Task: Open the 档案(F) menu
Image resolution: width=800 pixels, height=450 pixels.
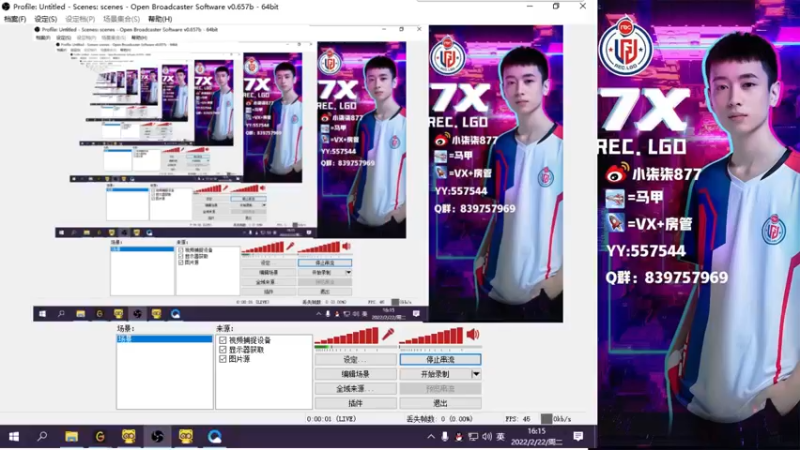Action: point(15,19)
